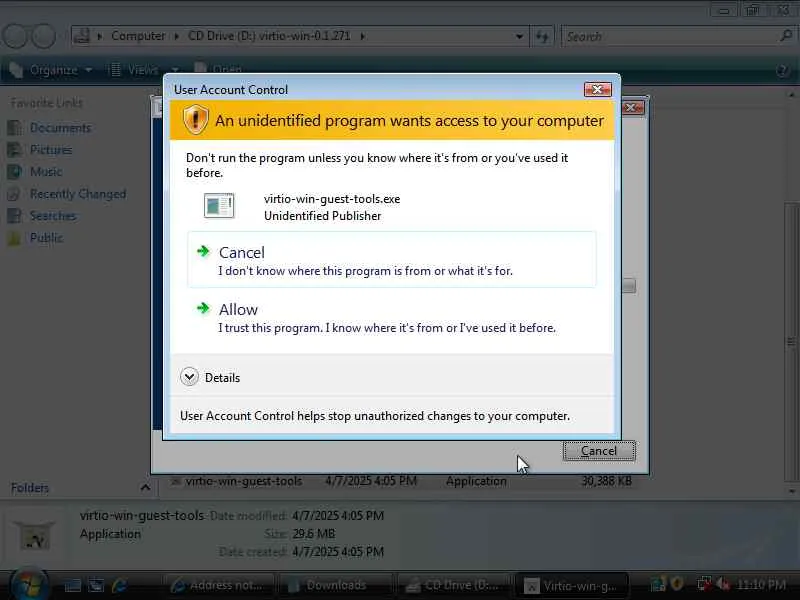
Task: Click the Public folder icon in sidebar
Action: pyautogui.click(x=15, y=238)
